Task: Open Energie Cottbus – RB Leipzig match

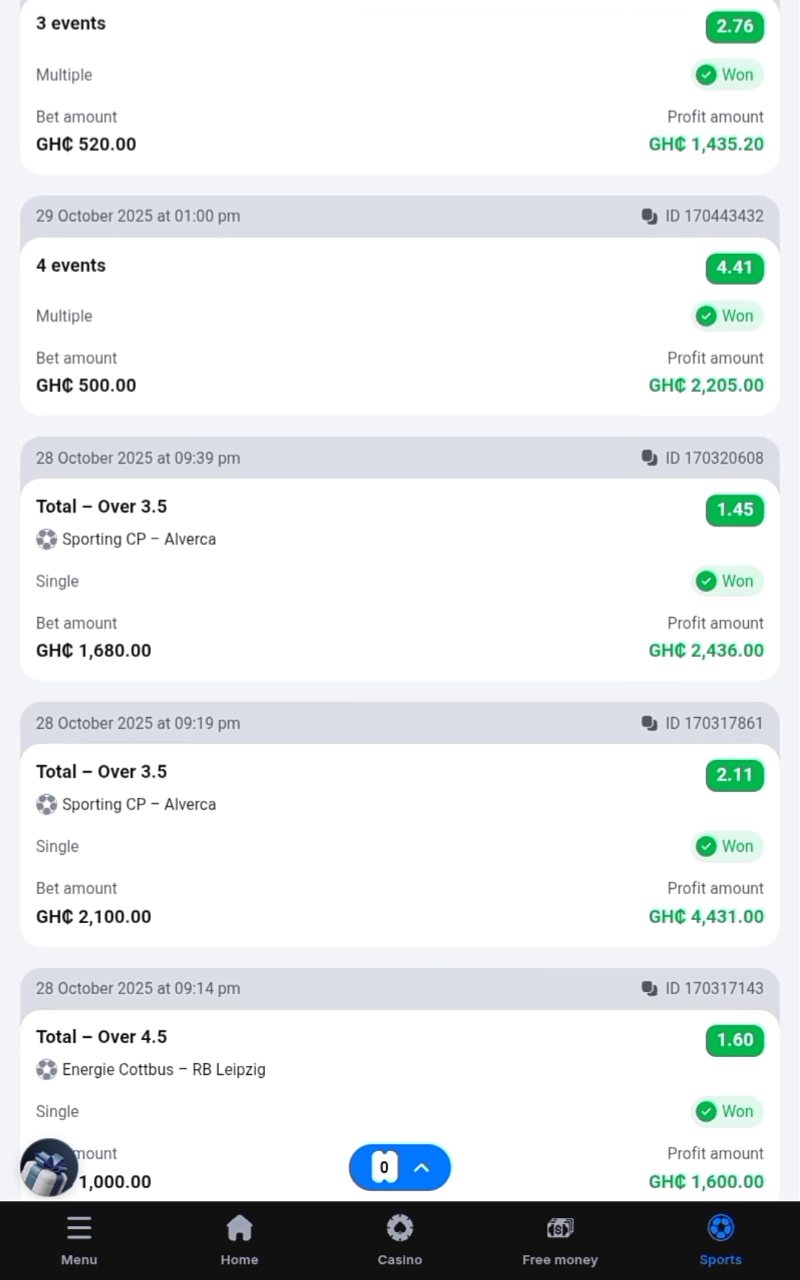Action: (164, 1070)
